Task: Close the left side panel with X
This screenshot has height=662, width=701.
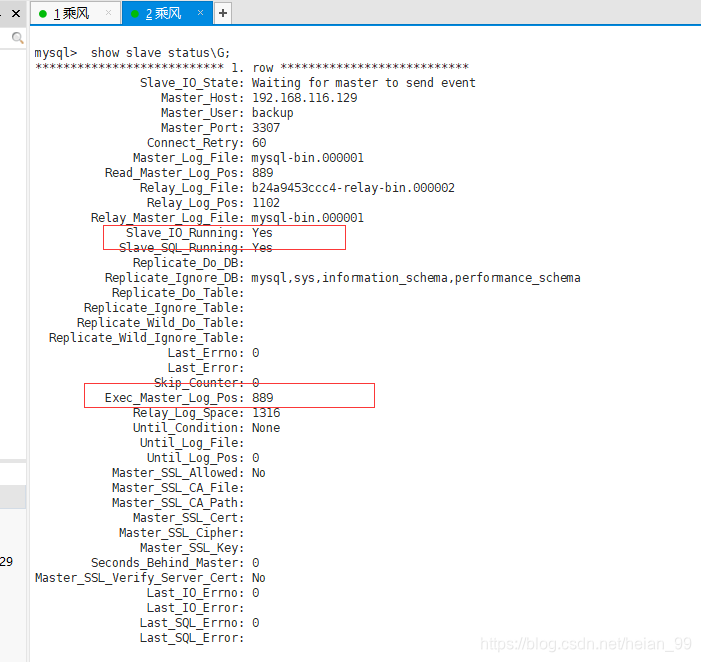Action: (16, 14)
